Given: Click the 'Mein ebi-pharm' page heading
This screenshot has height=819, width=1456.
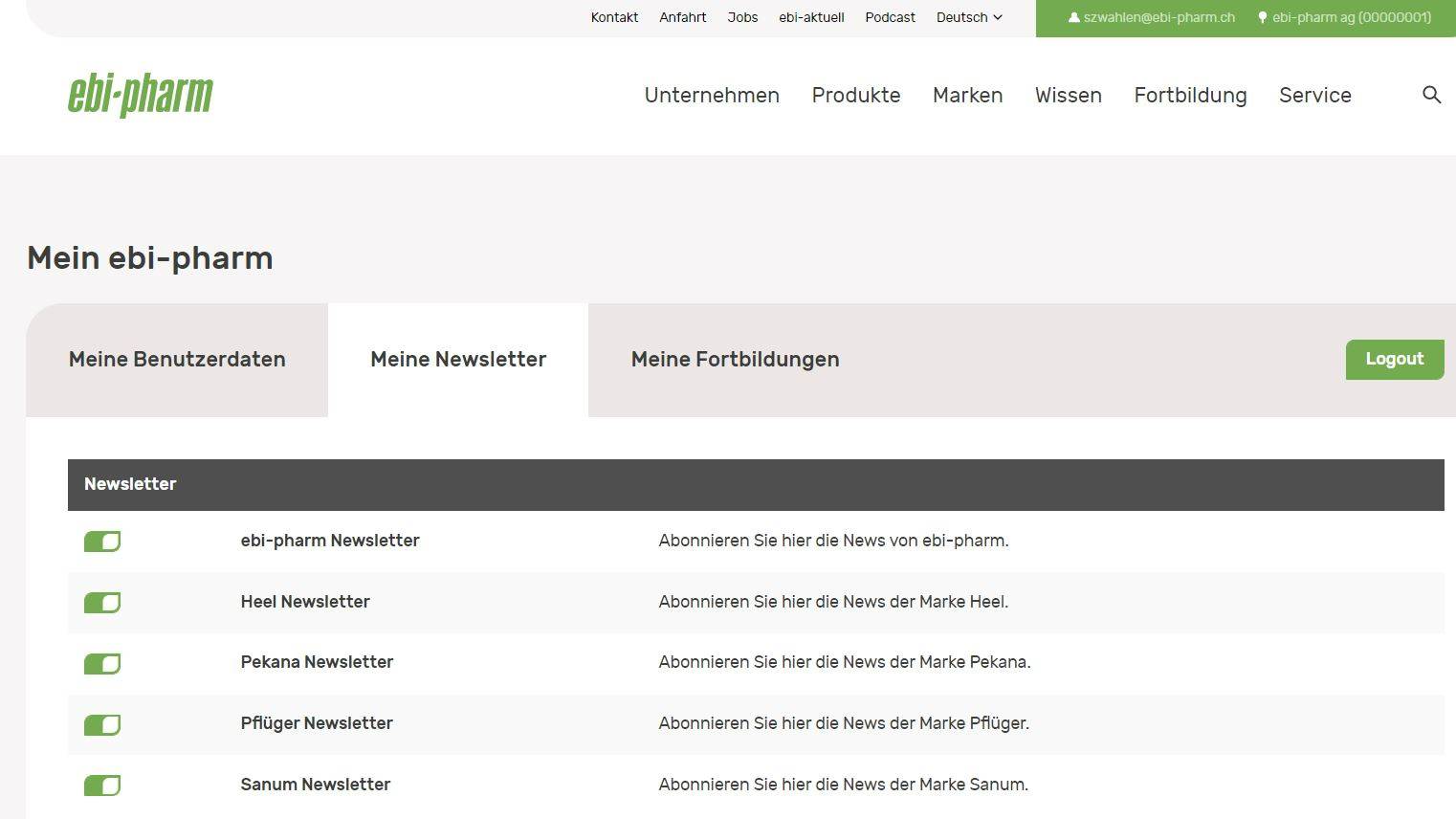Looking at the screenshot, I should point(150,258).
